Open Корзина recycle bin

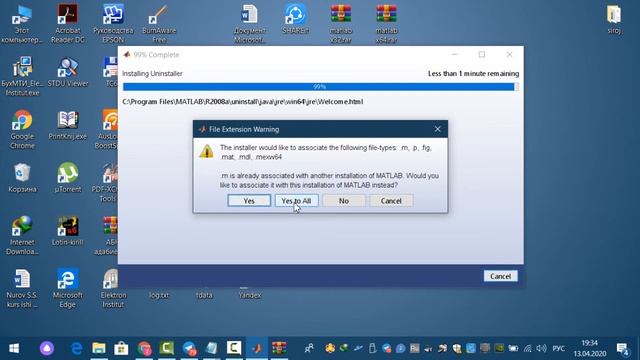click(x=22, y=178)
